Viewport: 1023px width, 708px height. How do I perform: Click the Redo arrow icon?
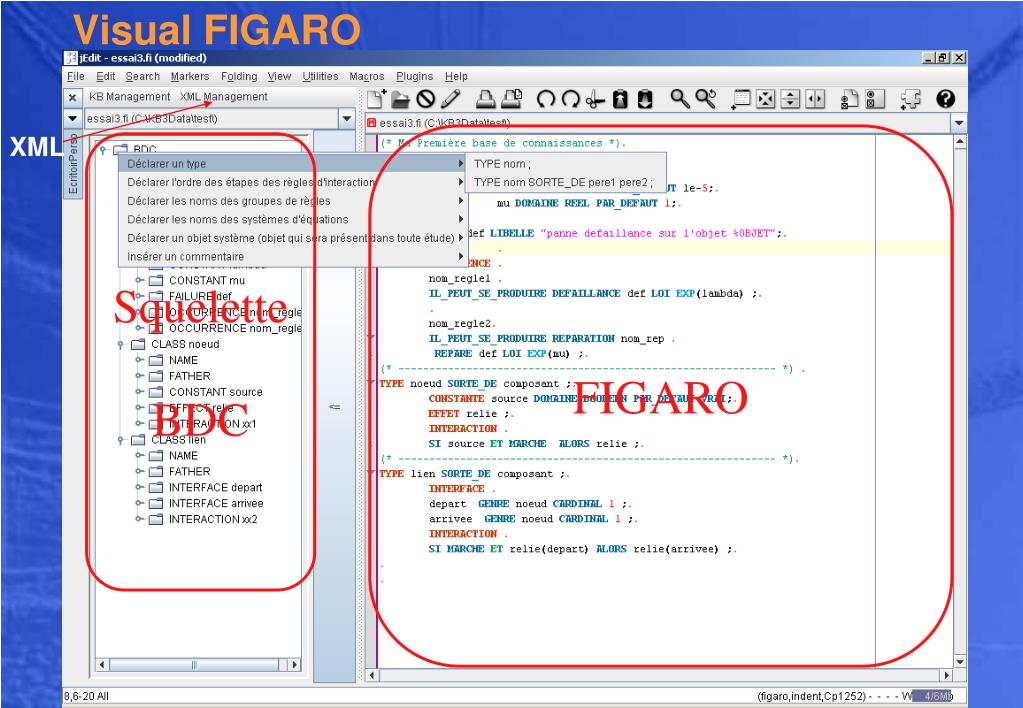[x=570, y=99]
